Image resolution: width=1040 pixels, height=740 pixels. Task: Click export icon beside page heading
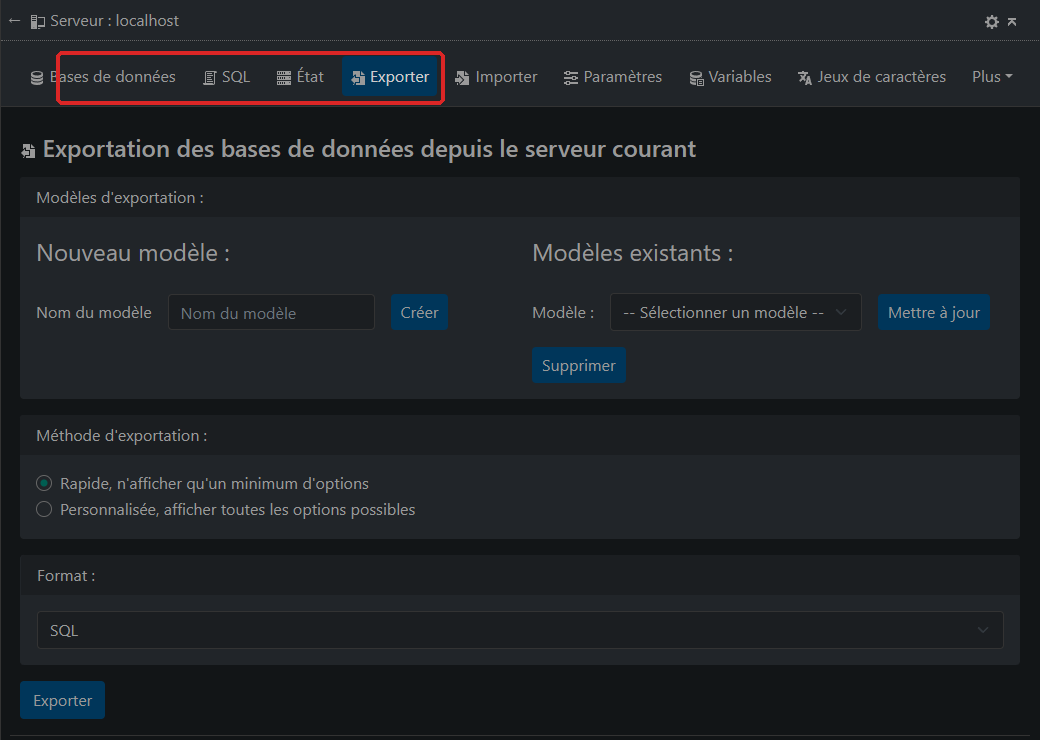29,151
